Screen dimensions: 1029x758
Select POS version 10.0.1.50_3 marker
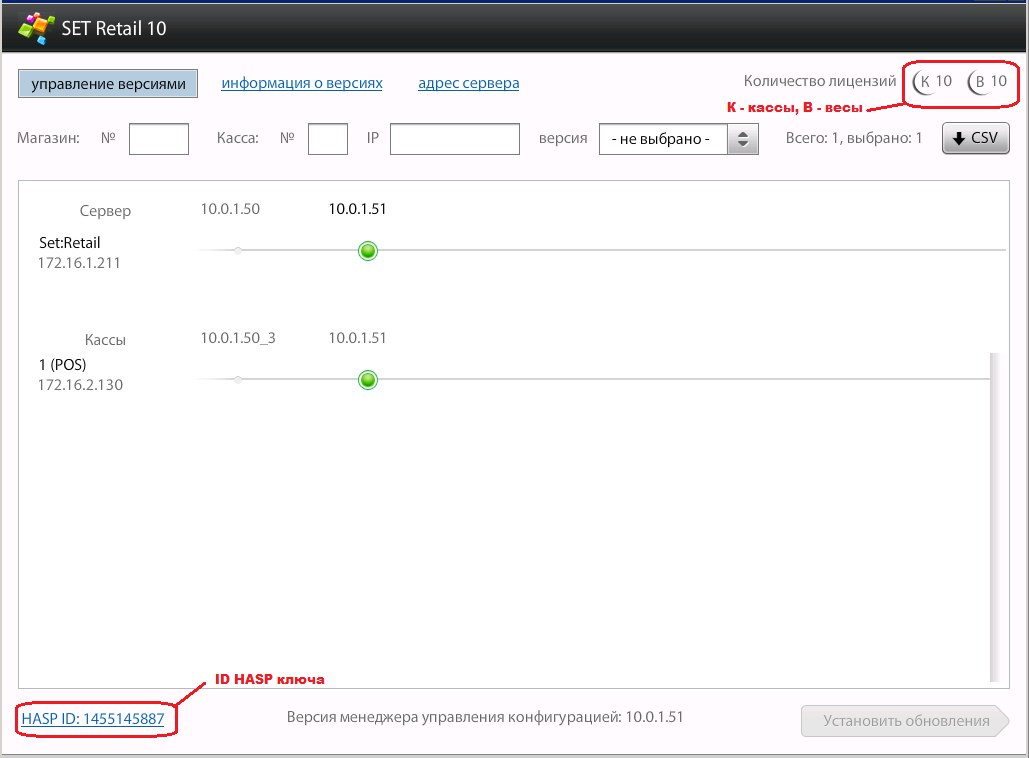click(238, 379)
